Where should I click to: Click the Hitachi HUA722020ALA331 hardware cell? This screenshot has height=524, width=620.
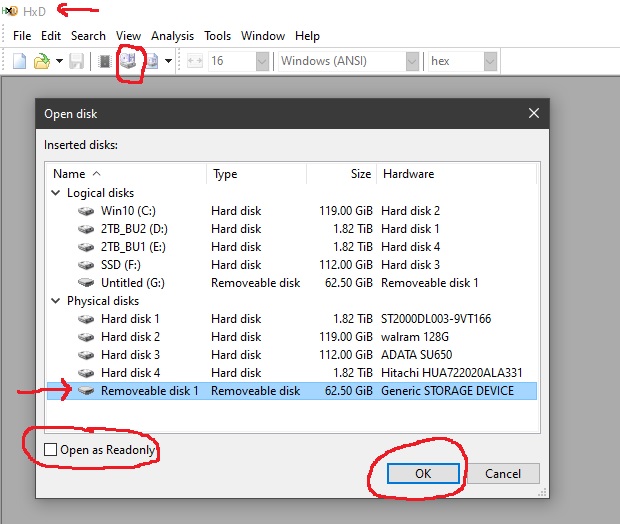(x=452, y=373)
